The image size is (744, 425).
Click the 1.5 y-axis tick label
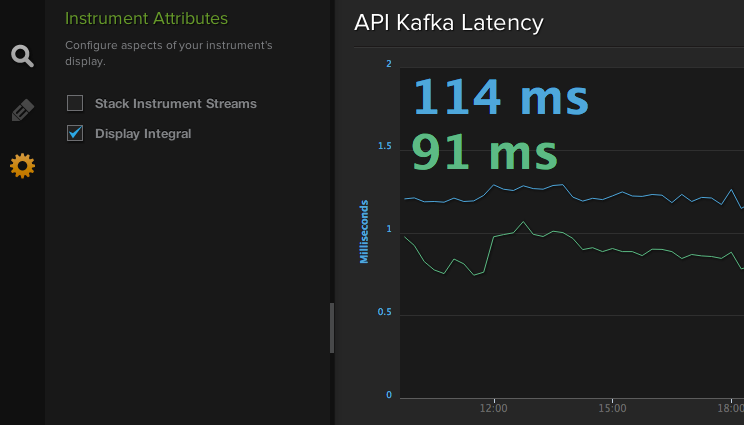pos(385,146)
